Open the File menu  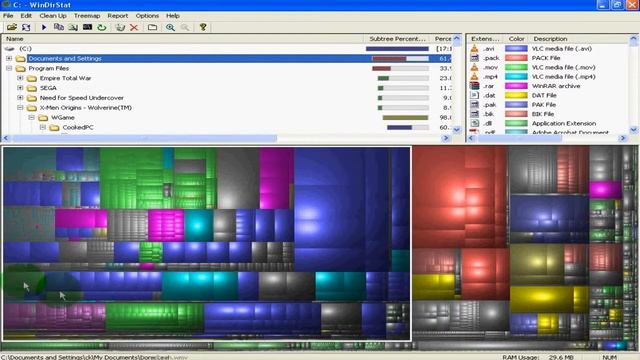(8, 16)
